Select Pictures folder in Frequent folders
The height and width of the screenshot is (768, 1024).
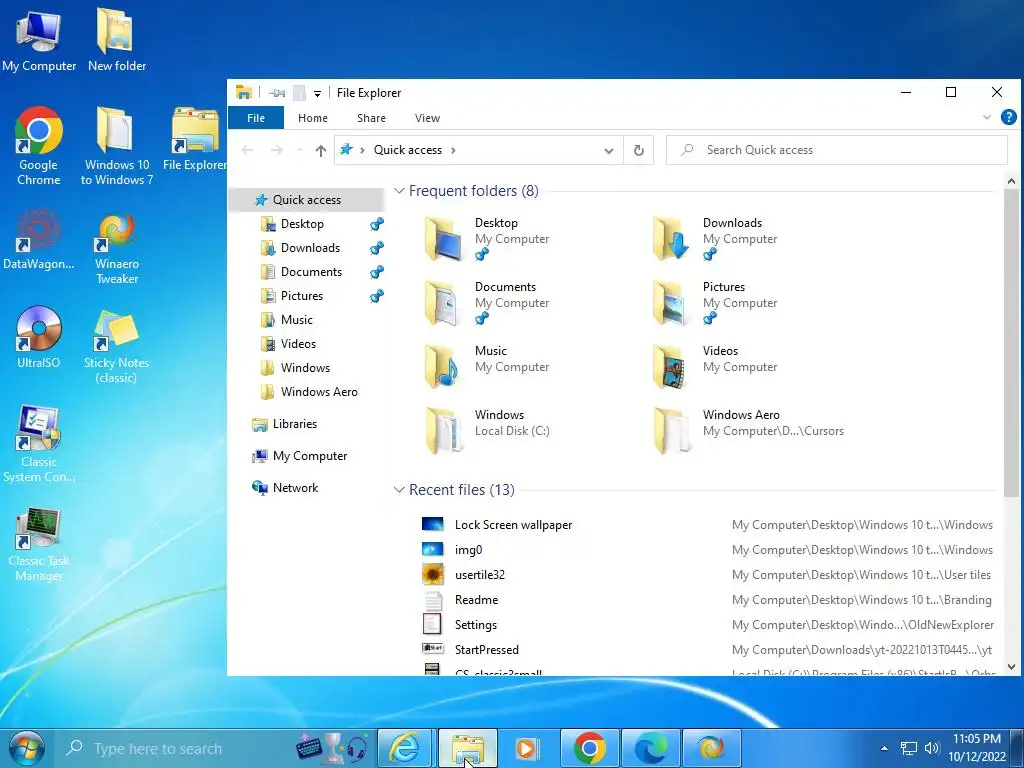716,303
